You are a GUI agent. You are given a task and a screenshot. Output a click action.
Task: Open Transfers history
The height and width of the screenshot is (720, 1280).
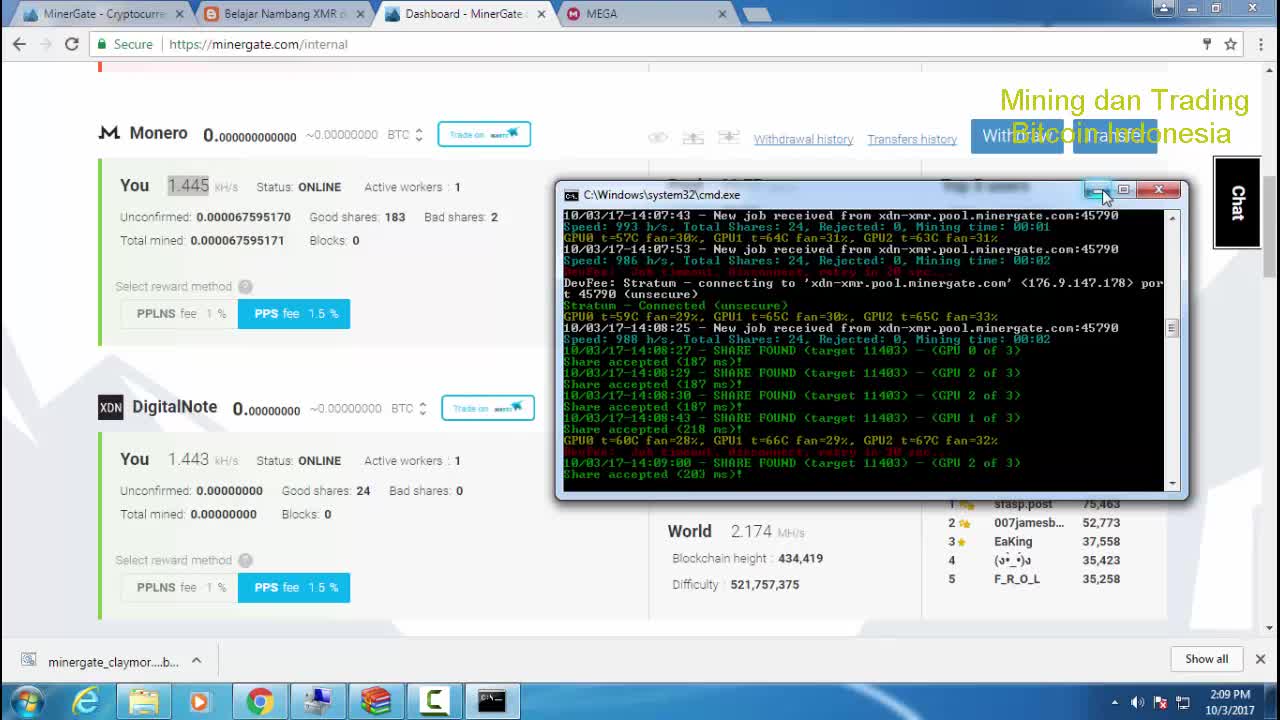[912, 139]
